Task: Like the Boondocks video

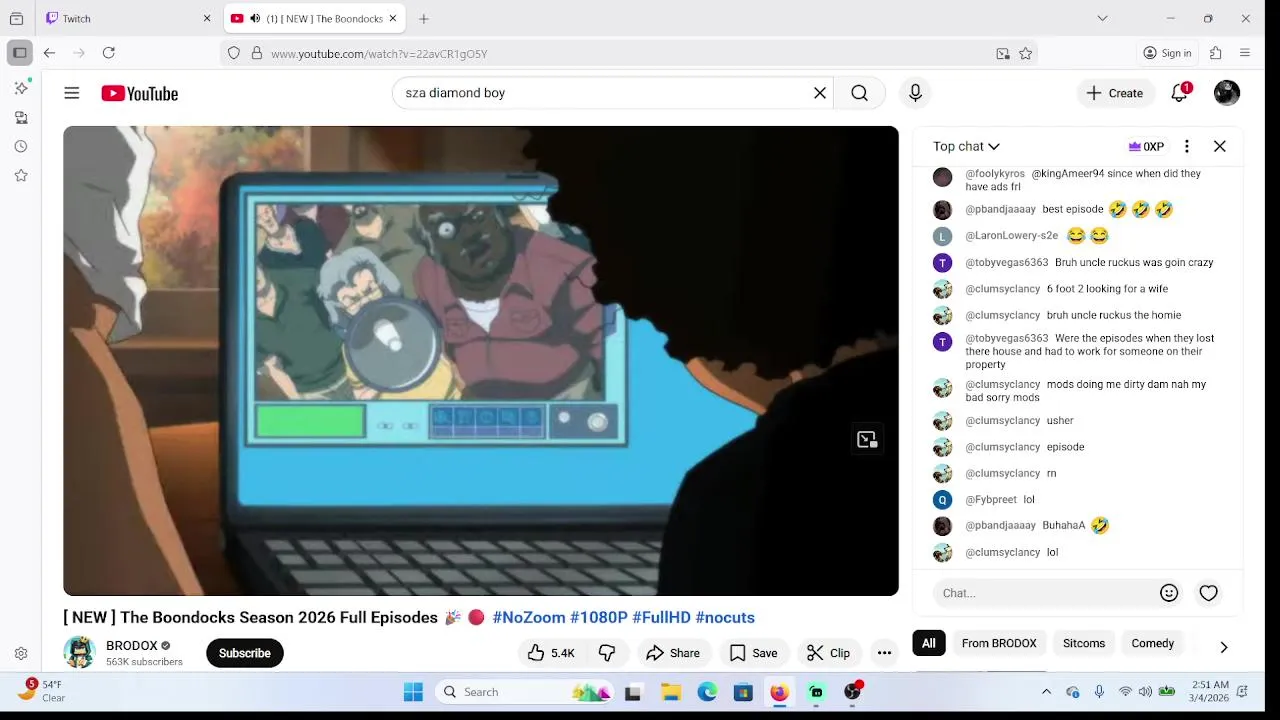Action: [551, 653]
